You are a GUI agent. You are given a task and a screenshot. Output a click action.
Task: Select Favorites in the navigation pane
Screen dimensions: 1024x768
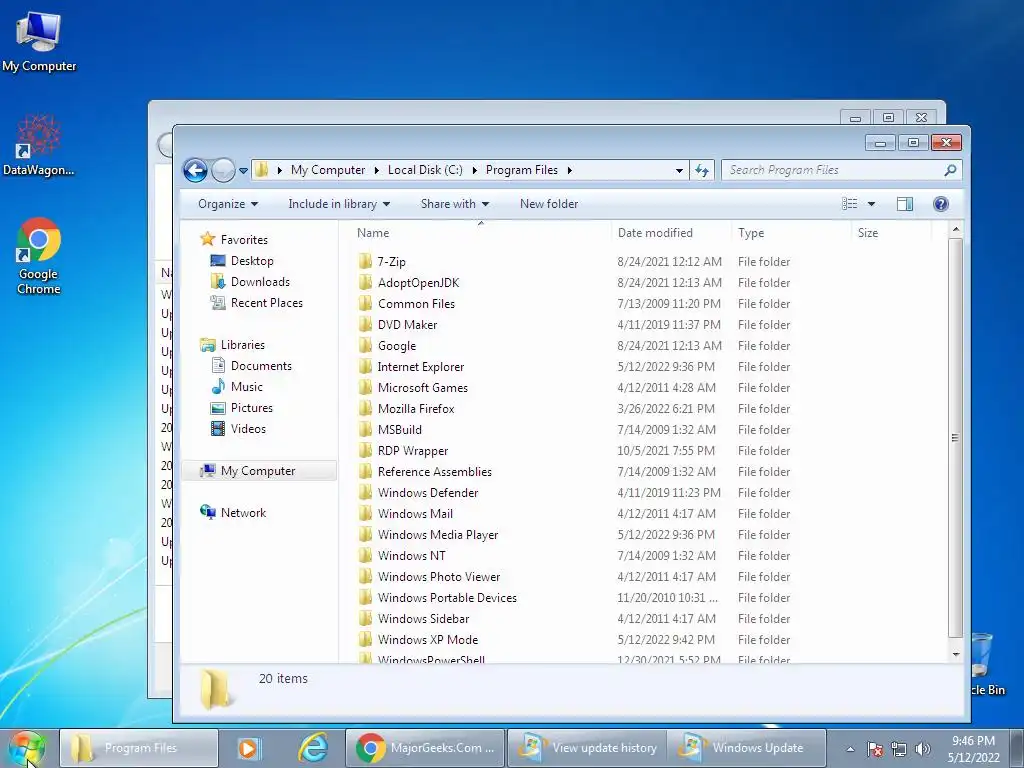point(244,240)
